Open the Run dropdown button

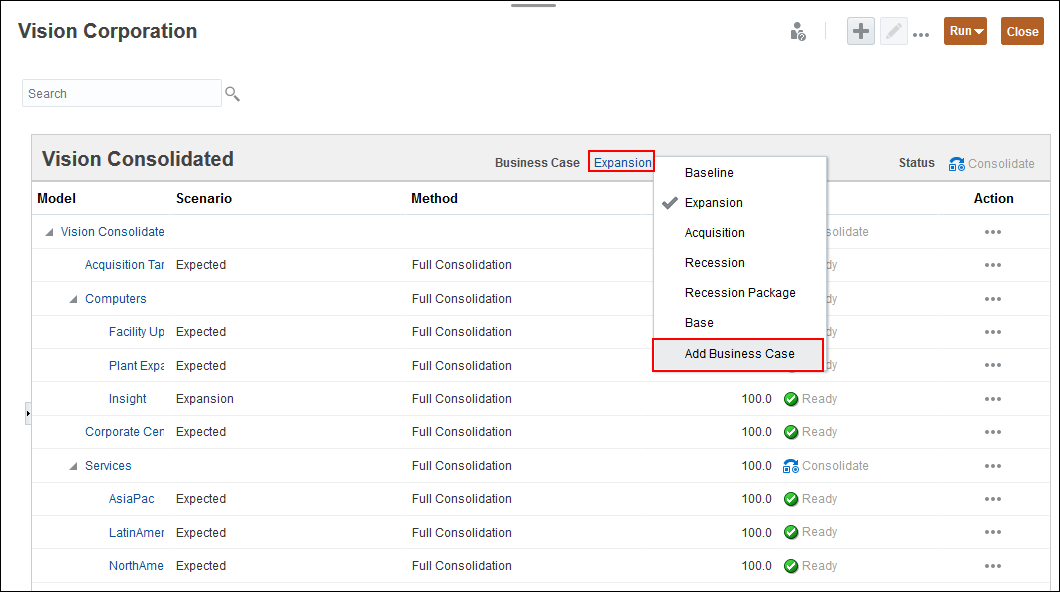click(x=965, y=31)
